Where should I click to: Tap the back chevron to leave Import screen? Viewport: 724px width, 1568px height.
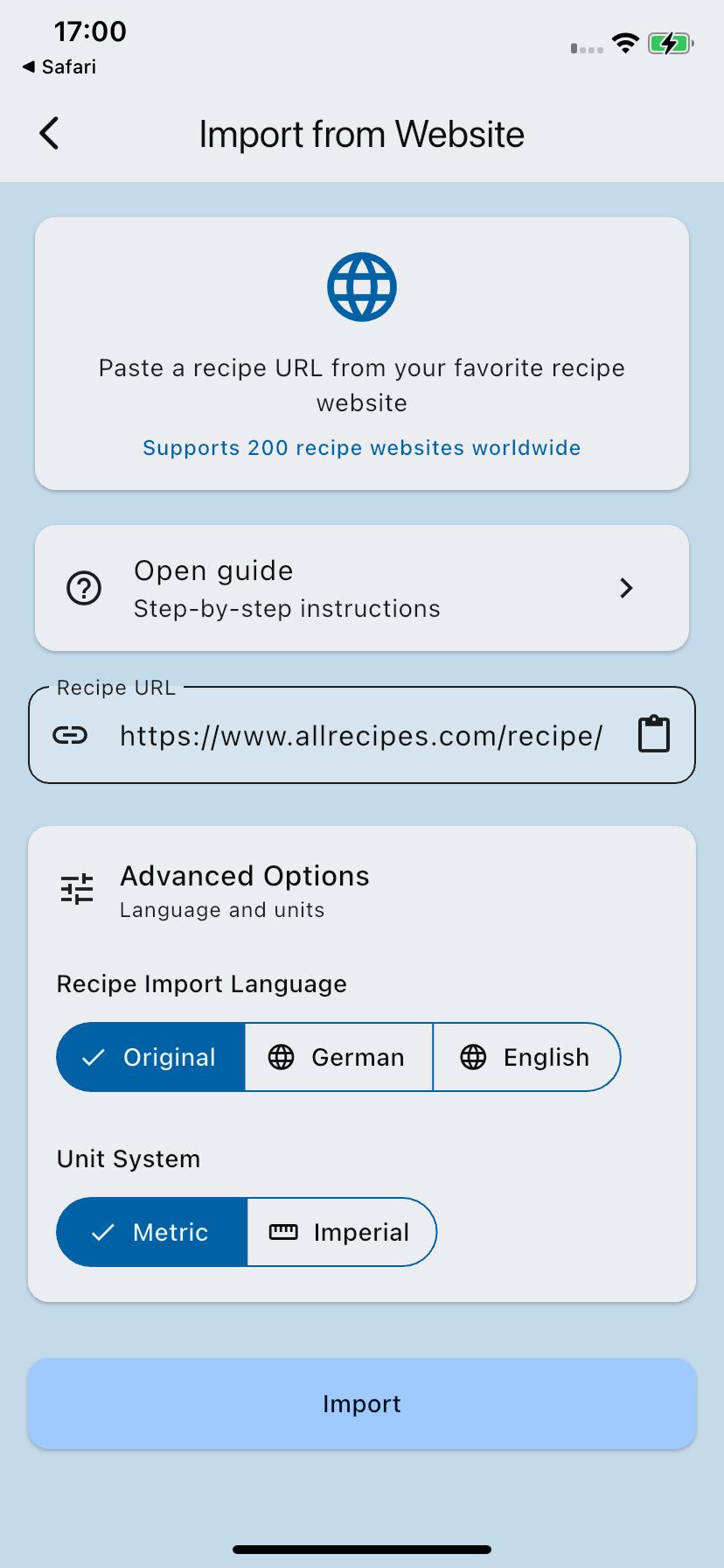tap(48, 133)
